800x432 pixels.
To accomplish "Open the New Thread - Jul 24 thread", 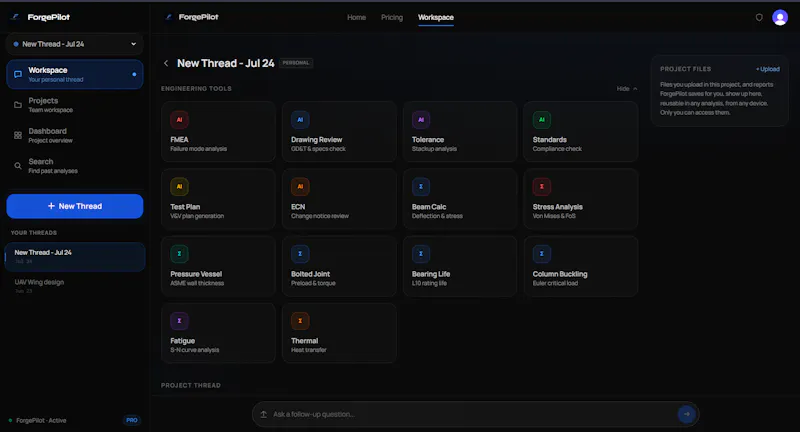I will pos(74,257).
